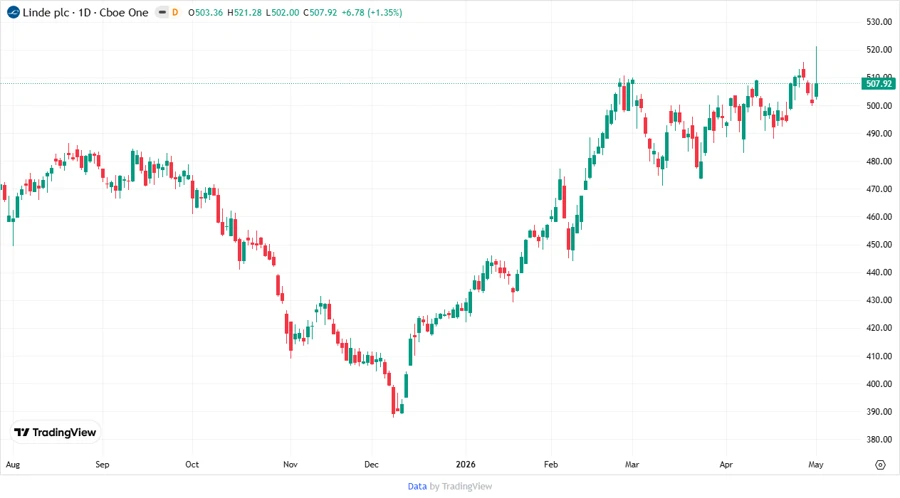Click the 400.00 price axis label

coord(879,384)
